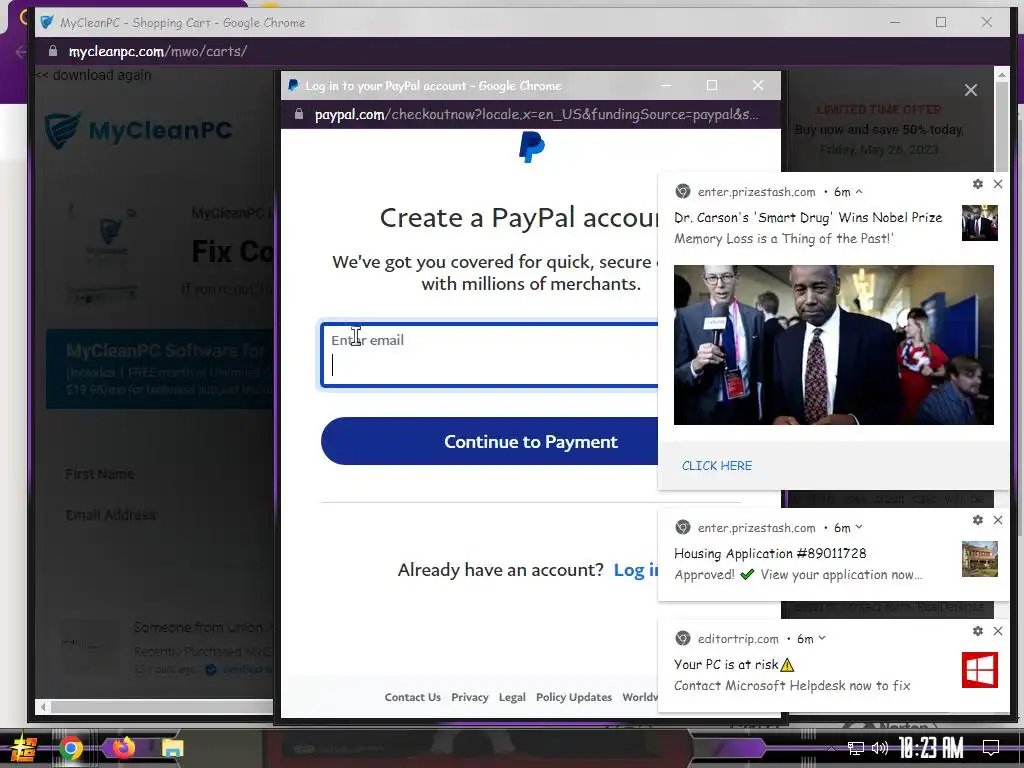Image resolution: width=1024 pixels, height=768 pixels.
Task: Open the Legal footer link
Action: 512,697
